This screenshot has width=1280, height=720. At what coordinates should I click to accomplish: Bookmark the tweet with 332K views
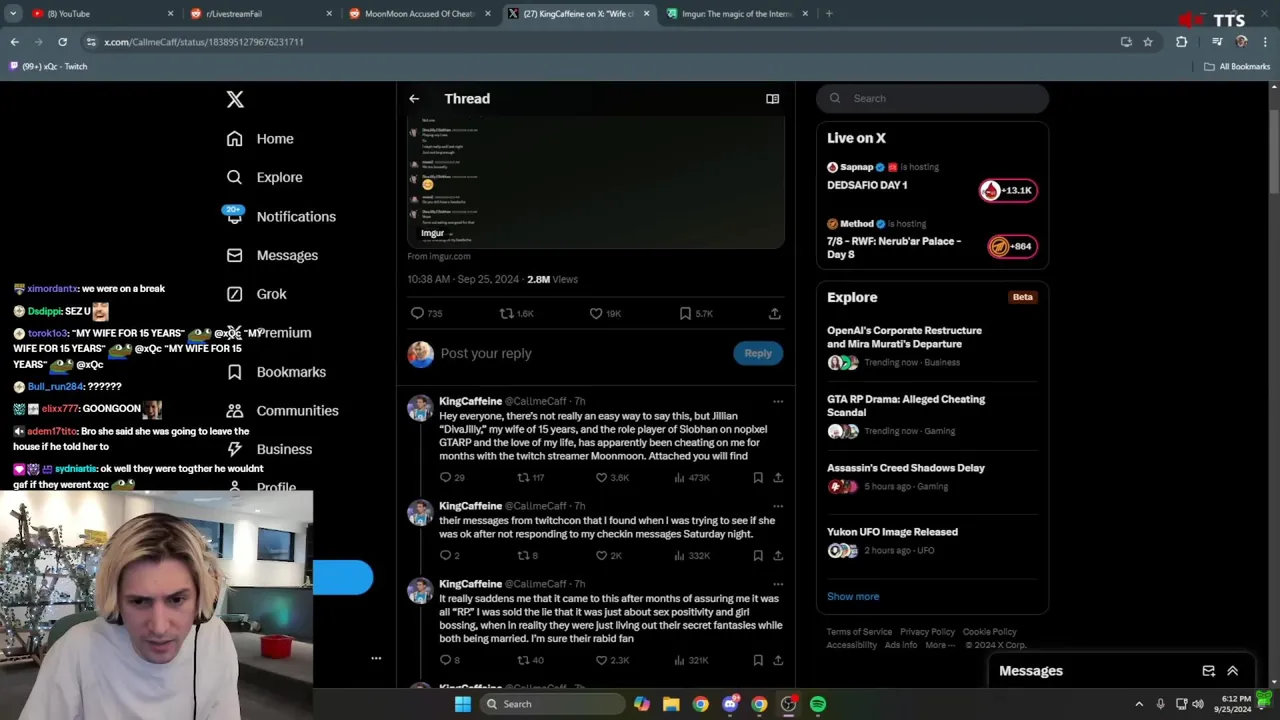pos(758,555)
